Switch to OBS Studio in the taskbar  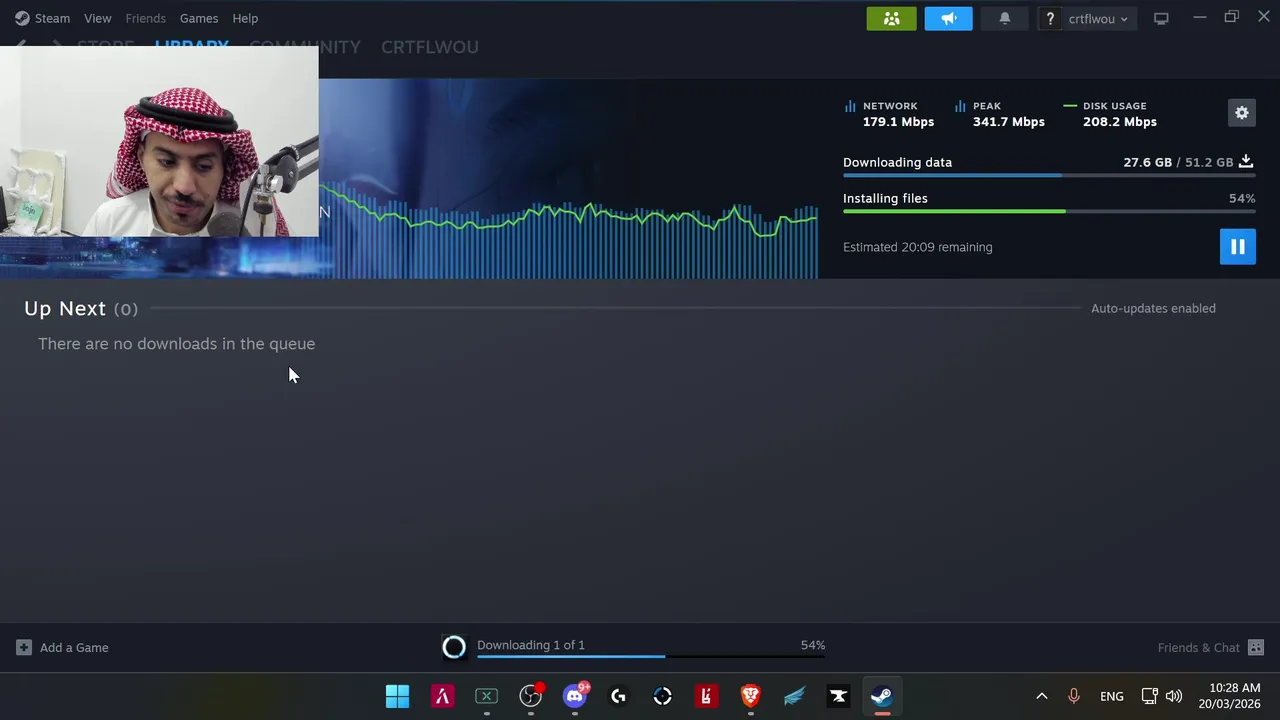pyautogui.click(x=531, y=696)
